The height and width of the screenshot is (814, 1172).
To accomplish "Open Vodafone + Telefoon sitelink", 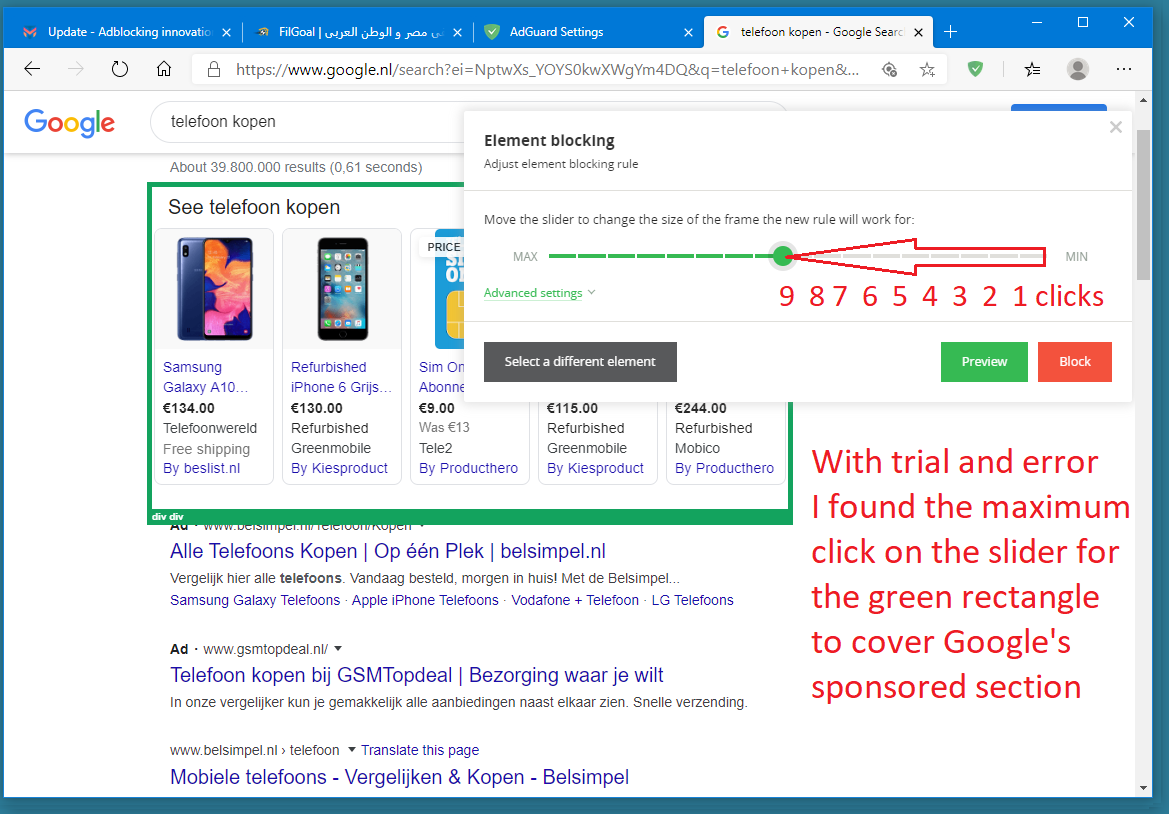I will tap(575, 600).
